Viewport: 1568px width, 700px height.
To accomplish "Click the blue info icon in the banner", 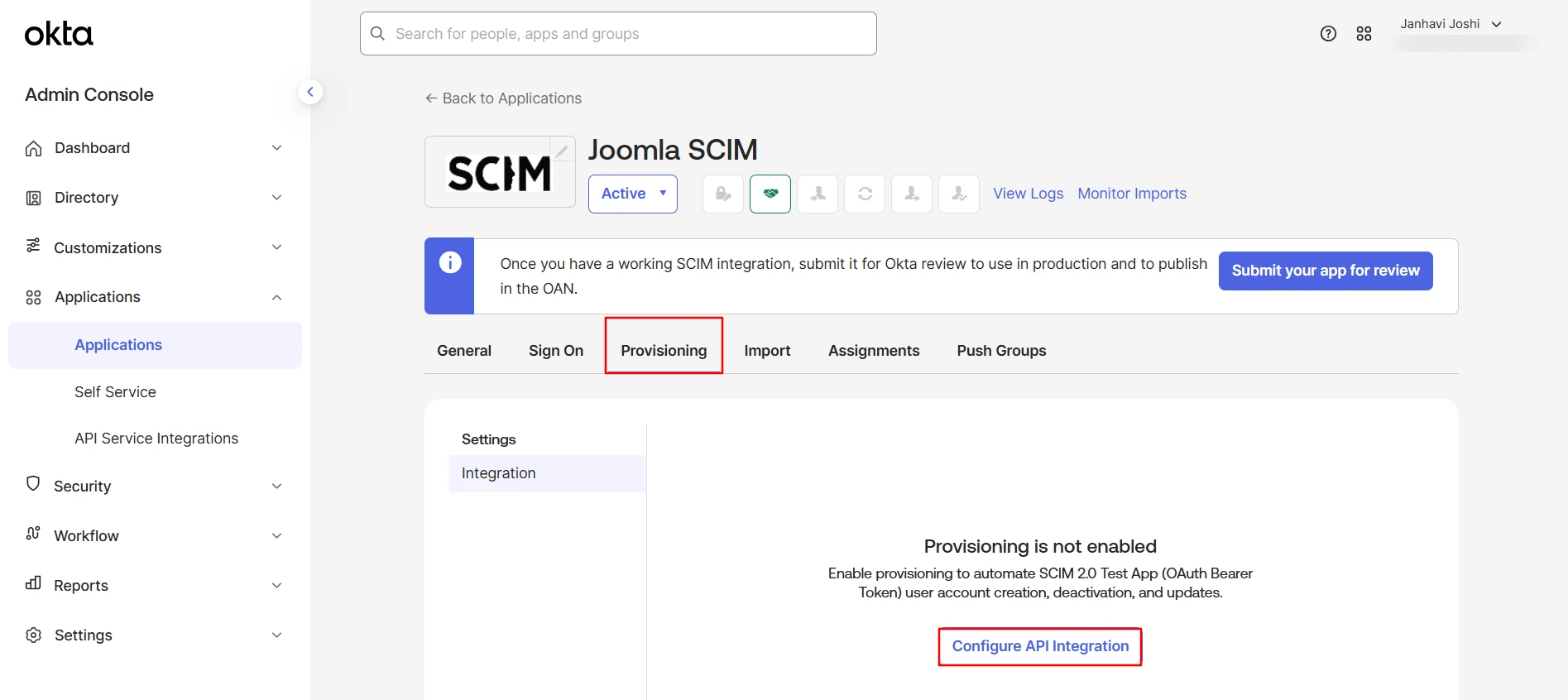I will [x=449, y=263].
